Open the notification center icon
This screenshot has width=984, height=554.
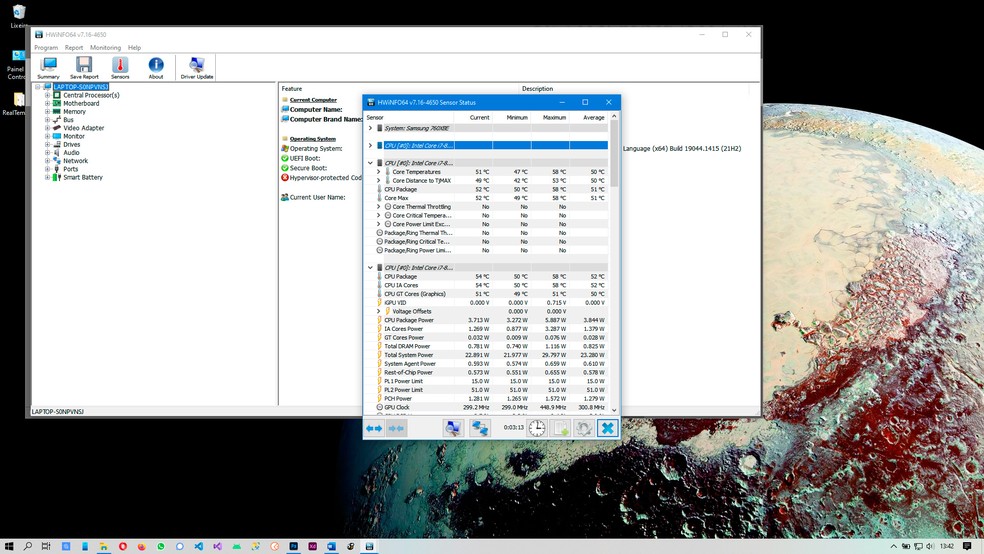[967, 546]
